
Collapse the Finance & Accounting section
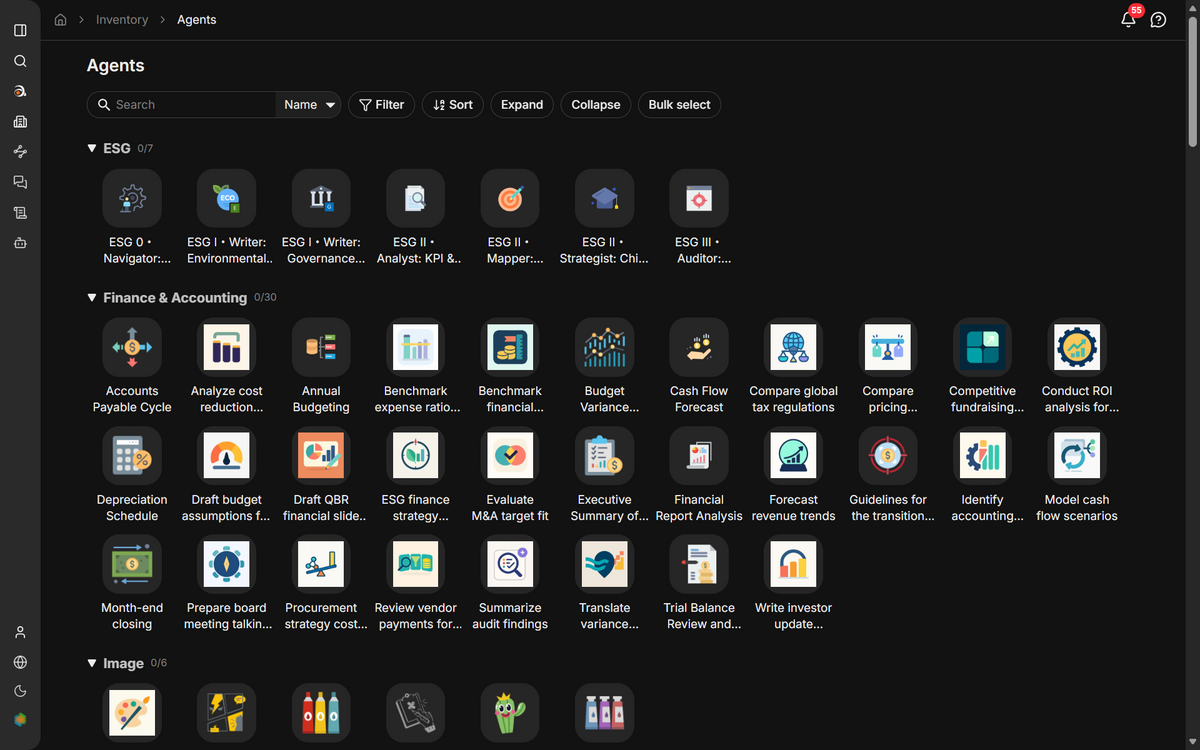[92, 298]
